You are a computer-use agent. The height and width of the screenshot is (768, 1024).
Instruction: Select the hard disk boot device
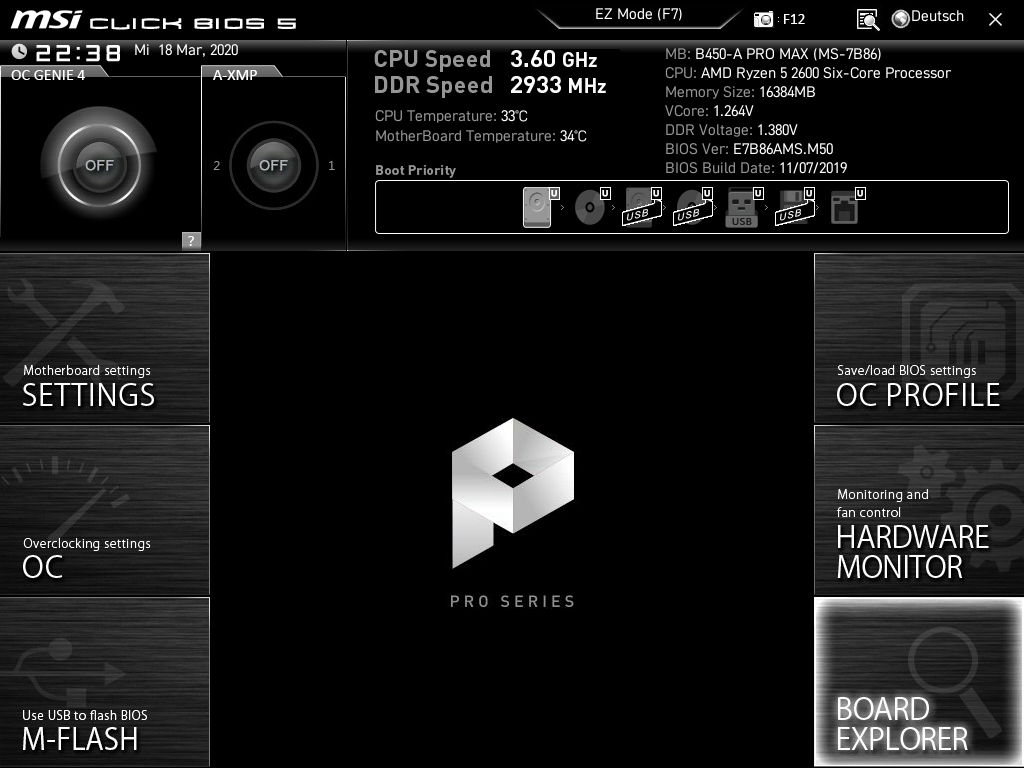click(x=540, y=207)
